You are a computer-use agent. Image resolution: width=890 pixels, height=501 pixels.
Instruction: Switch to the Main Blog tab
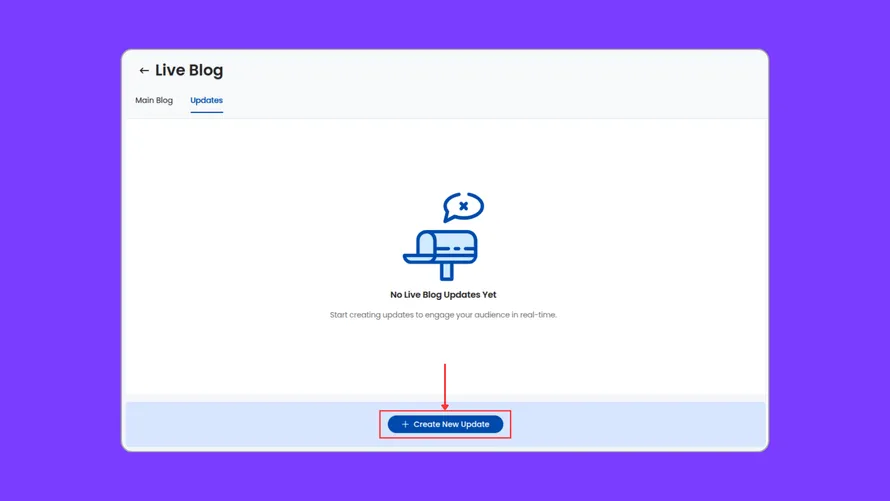(x=154, y=100)
